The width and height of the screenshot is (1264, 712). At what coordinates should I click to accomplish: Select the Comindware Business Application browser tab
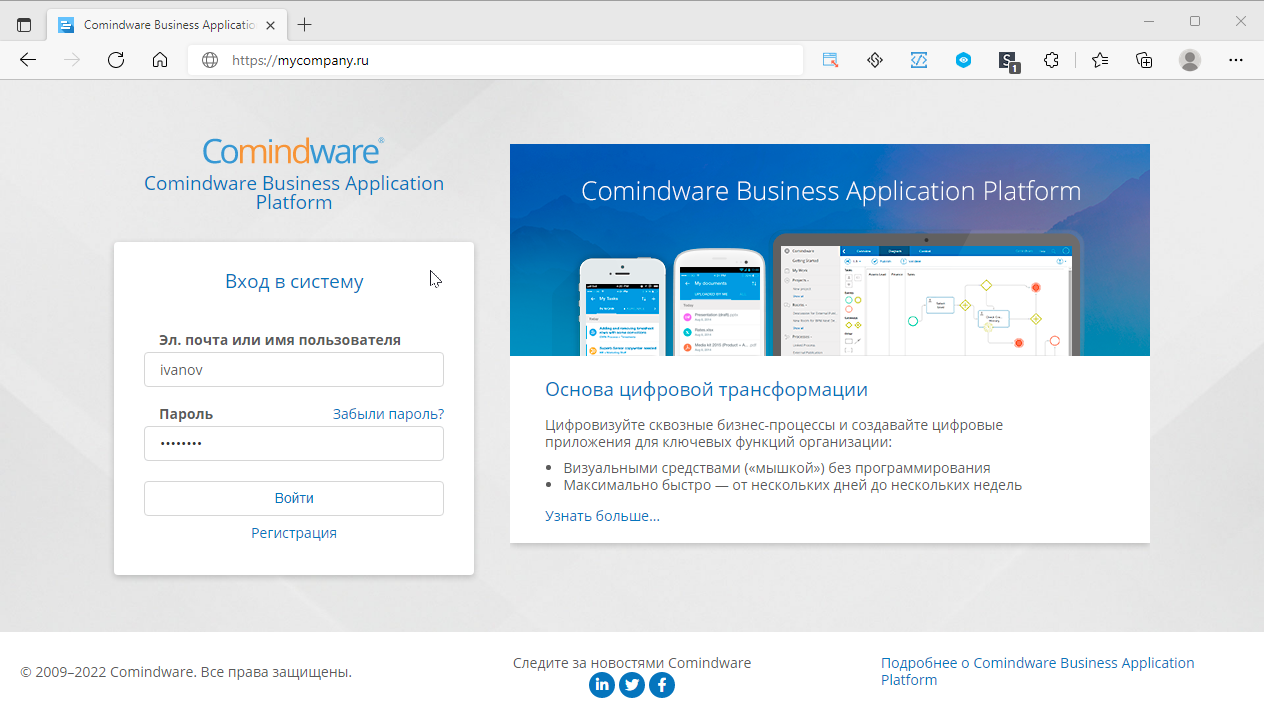(x=166, y=25)
